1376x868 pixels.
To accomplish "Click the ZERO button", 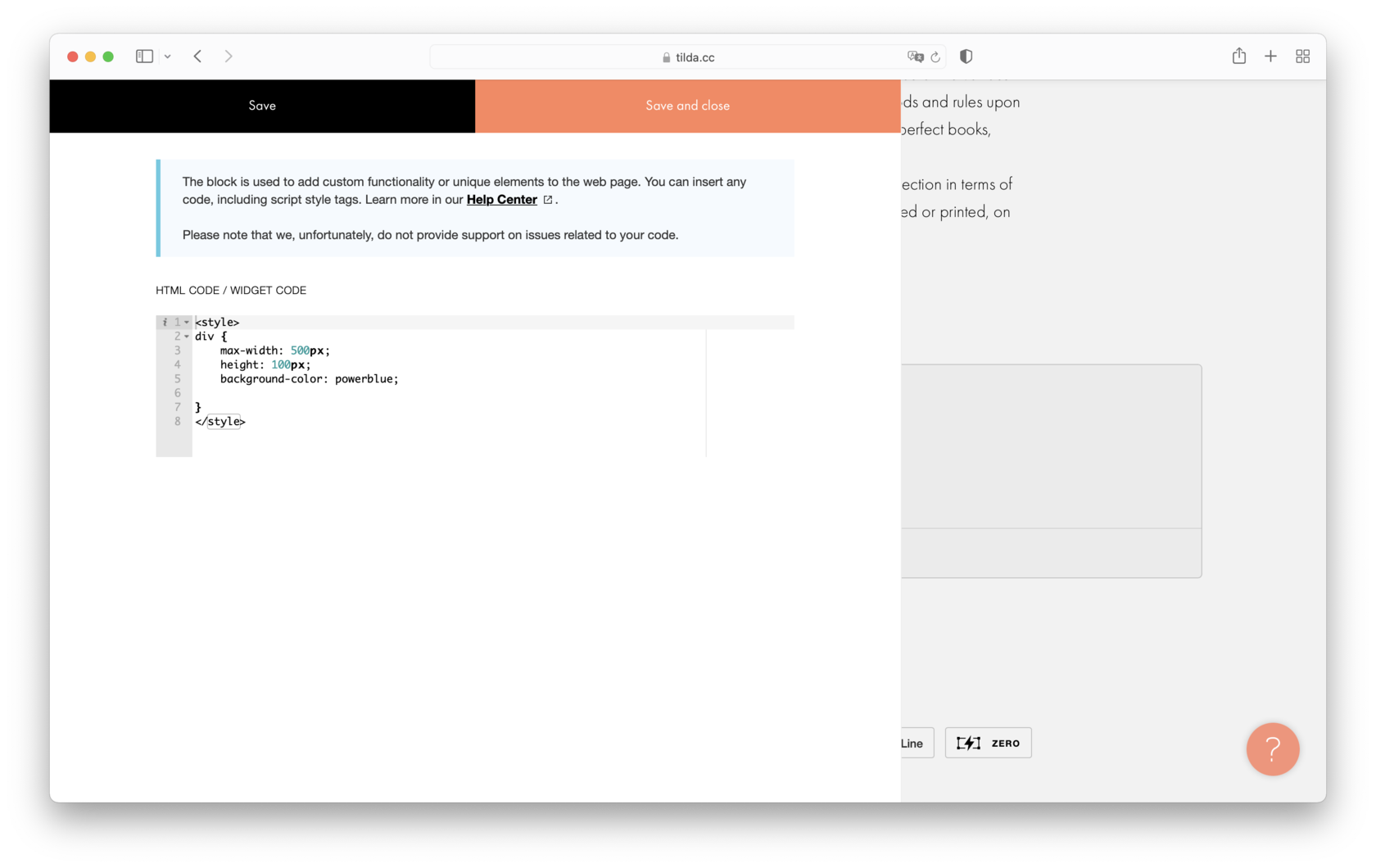I will [989, 743].
